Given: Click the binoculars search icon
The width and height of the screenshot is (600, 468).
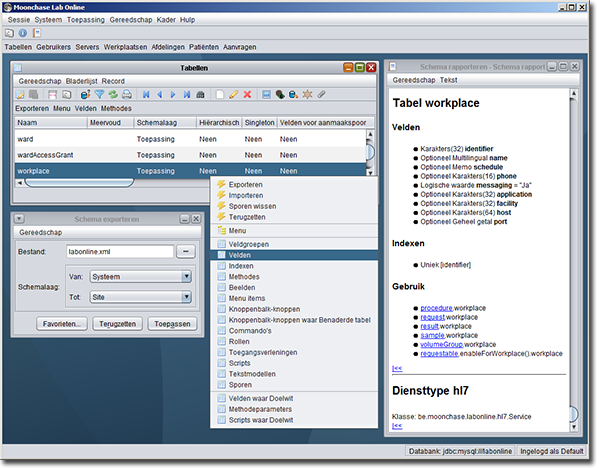Looking at the screenshot, I should click(x=201, y=95).
